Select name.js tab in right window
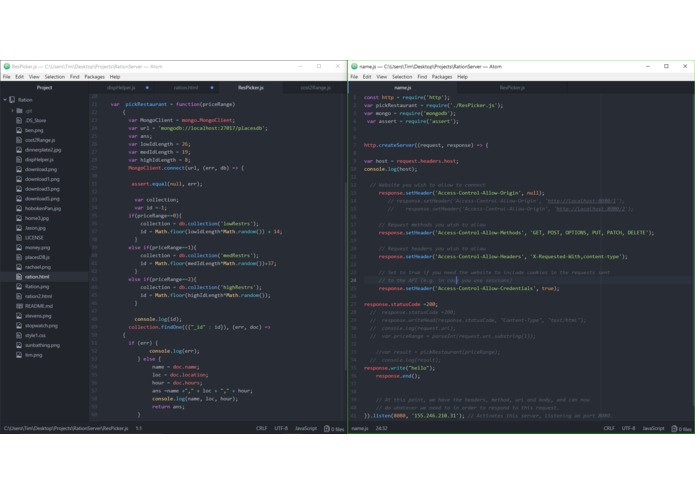Screen dimensions: 695x494 point(403,88)
